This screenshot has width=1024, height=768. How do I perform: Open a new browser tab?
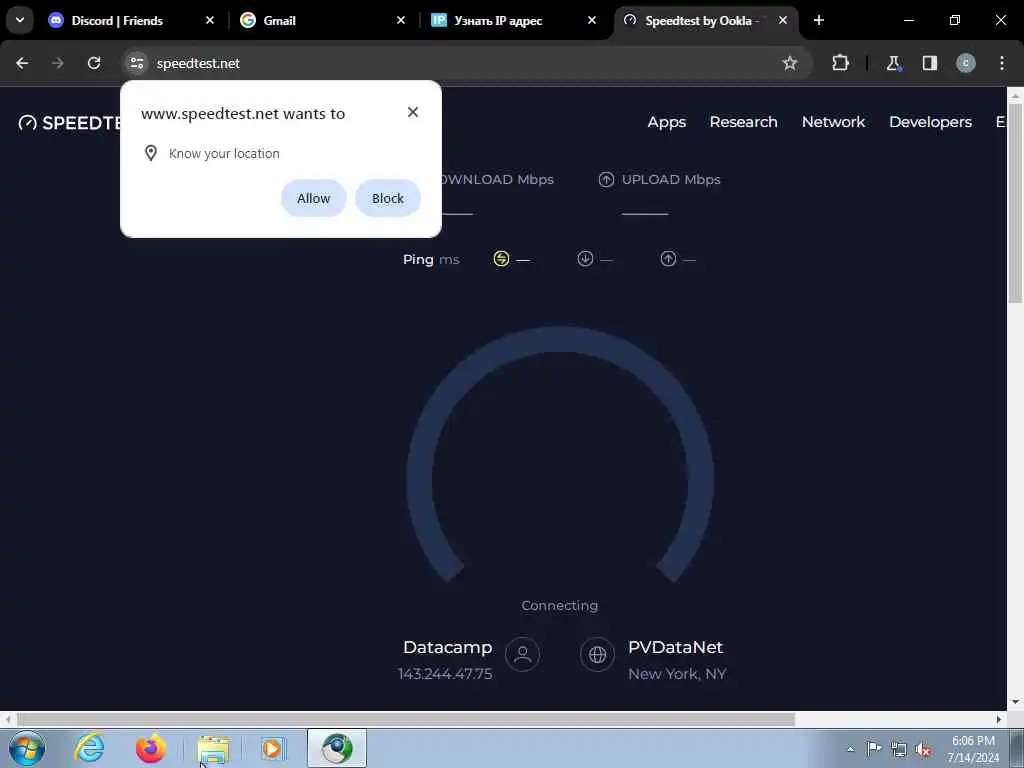point(818,21)
